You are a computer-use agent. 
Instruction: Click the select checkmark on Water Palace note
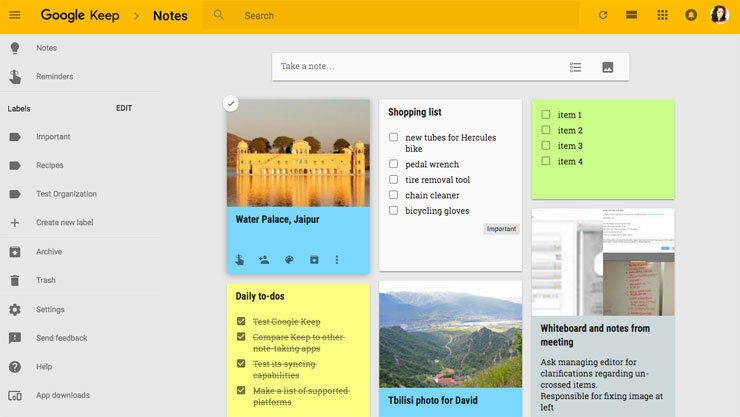(230, 103)
